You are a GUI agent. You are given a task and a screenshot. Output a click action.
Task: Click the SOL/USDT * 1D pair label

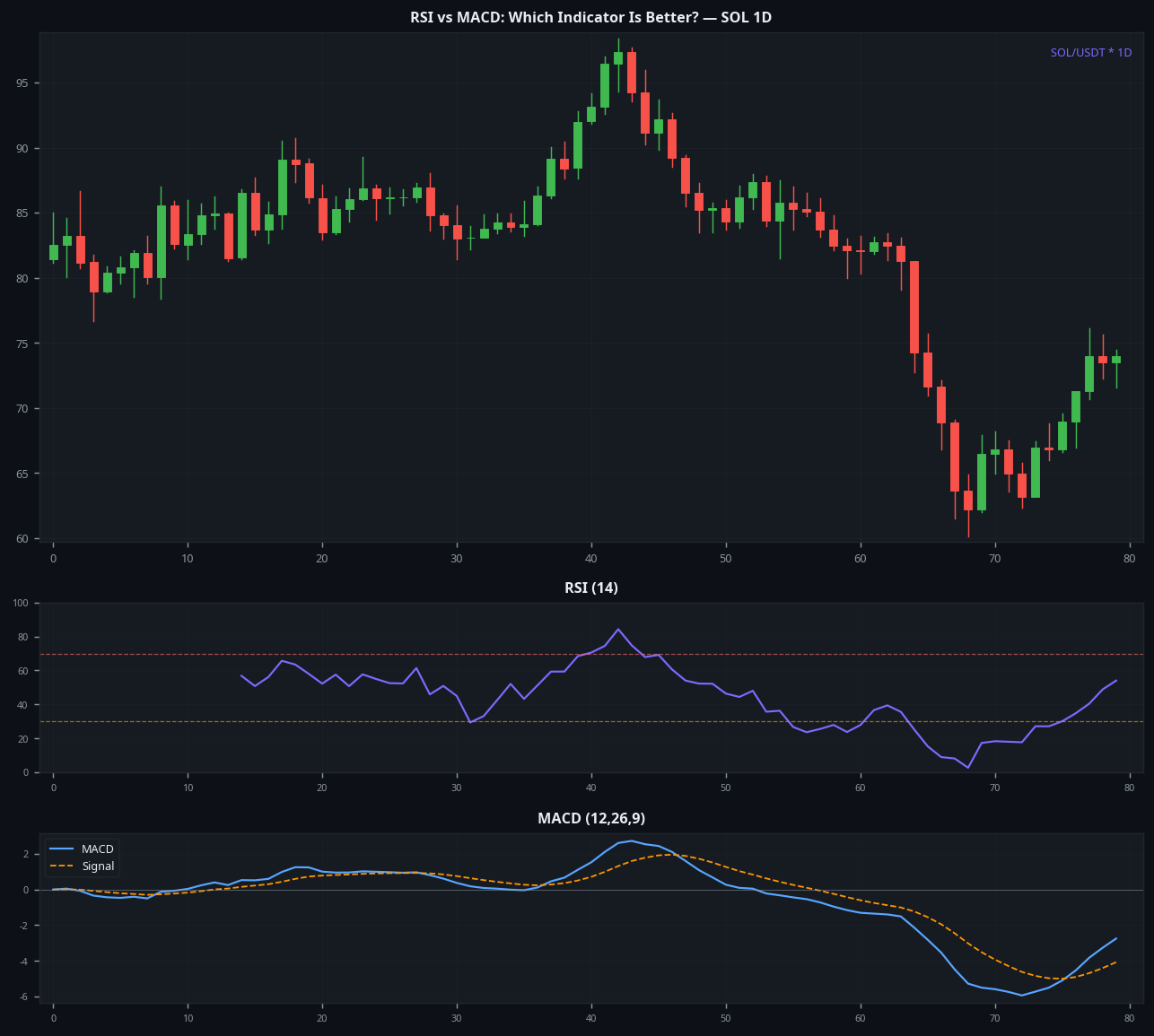pos(1091,53)
